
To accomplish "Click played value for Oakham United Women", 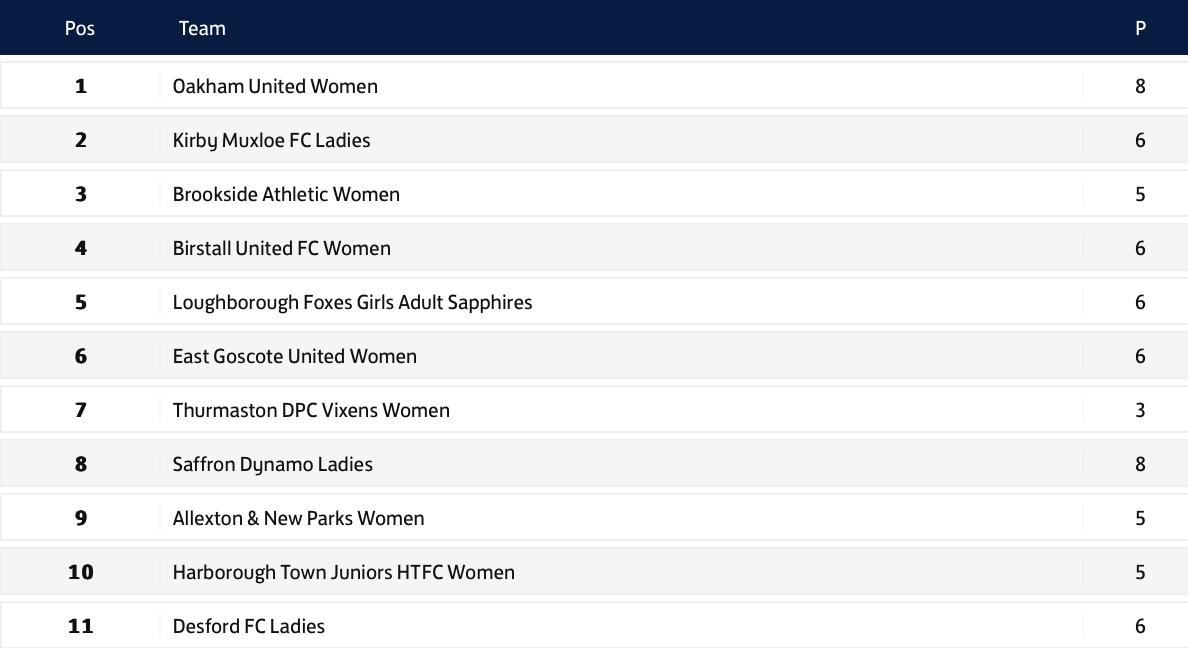I will [1140, 86].
